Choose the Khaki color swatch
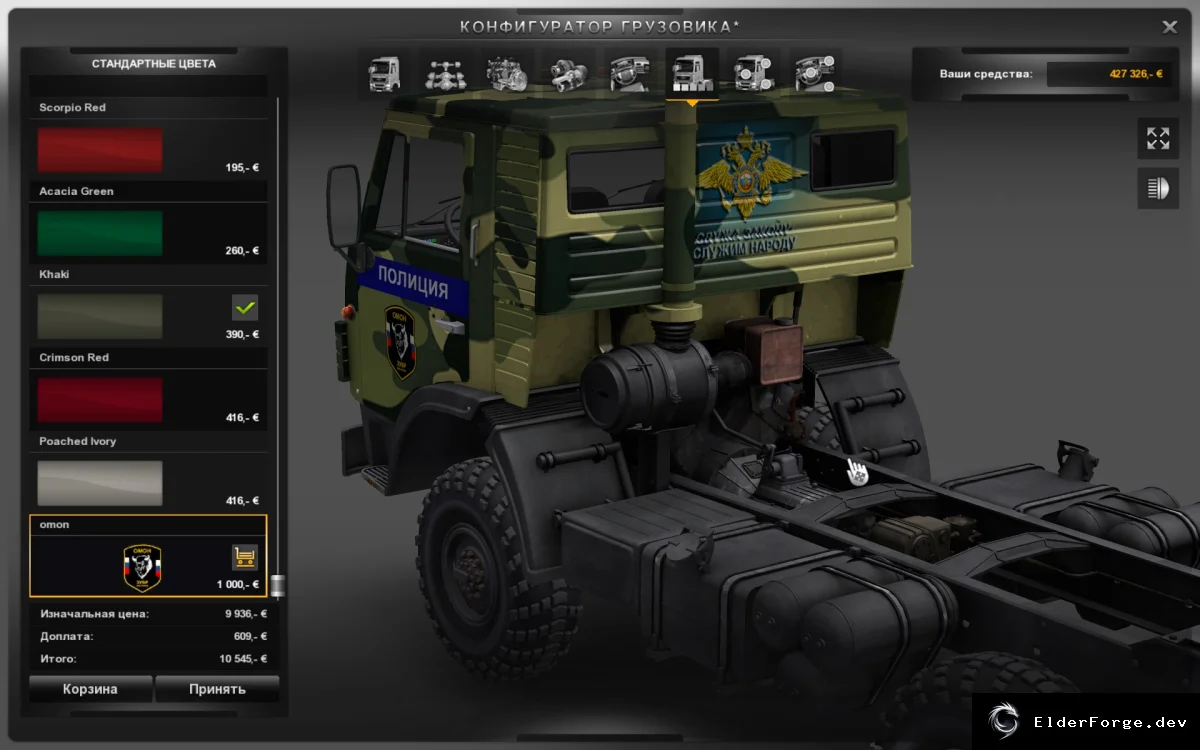1200x750 pixels. (100, 316)
